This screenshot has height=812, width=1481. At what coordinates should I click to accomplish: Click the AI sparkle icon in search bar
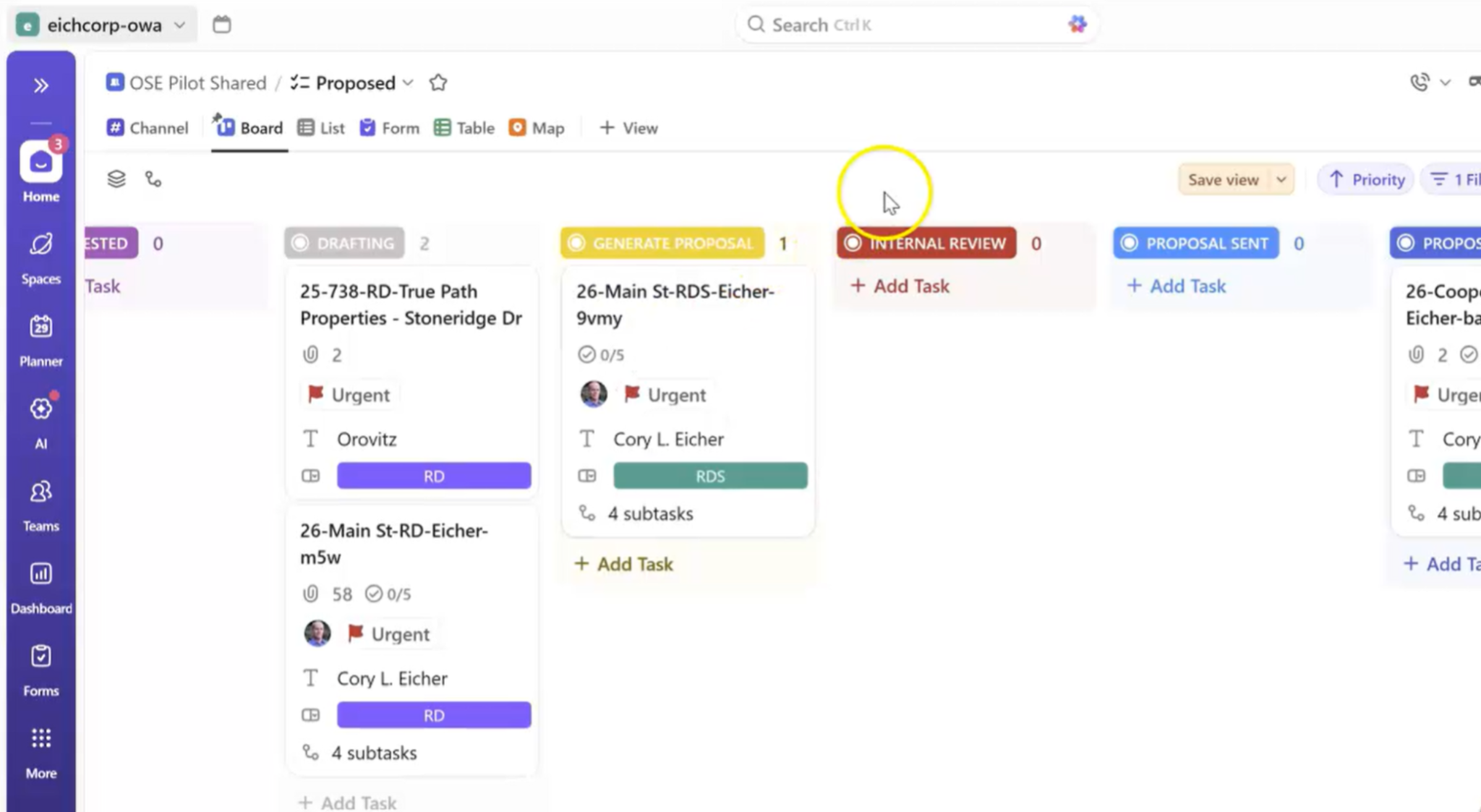click(x=1077, y=25)
